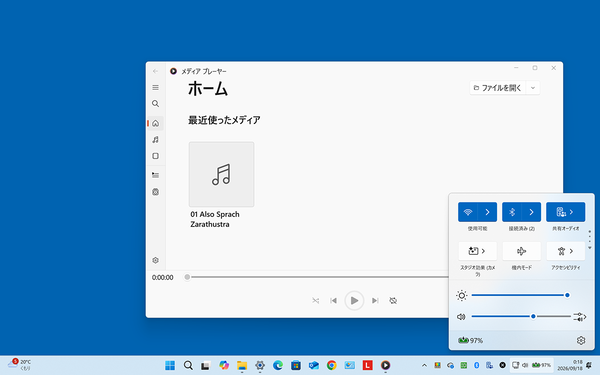Open Media Player settings gear in sidebar
Screen dimensions: 600x375
point(155,260)
